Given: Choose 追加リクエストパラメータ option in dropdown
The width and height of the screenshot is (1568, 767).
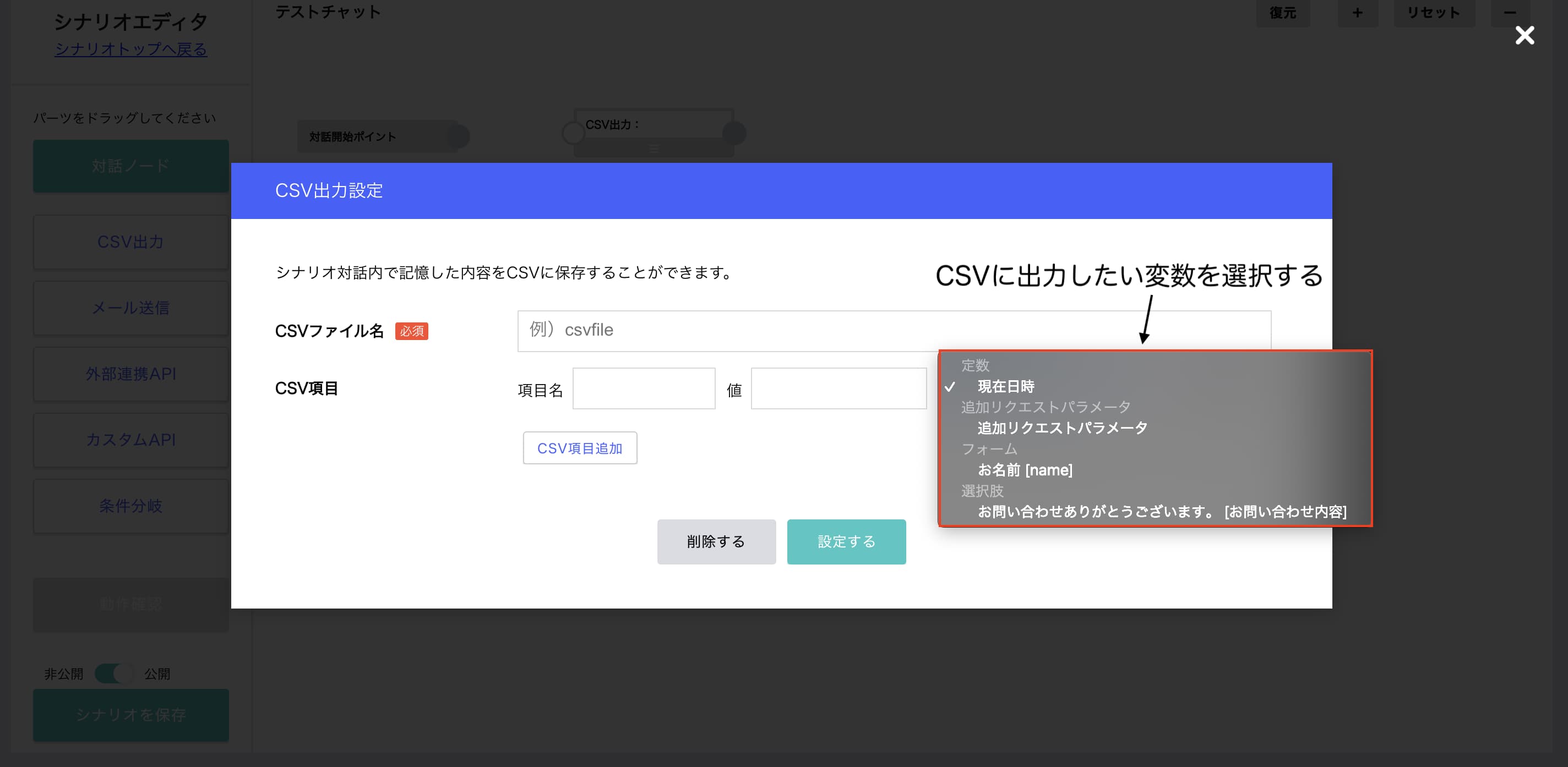Looking at the screenshot, I should tap(1155, 428).
